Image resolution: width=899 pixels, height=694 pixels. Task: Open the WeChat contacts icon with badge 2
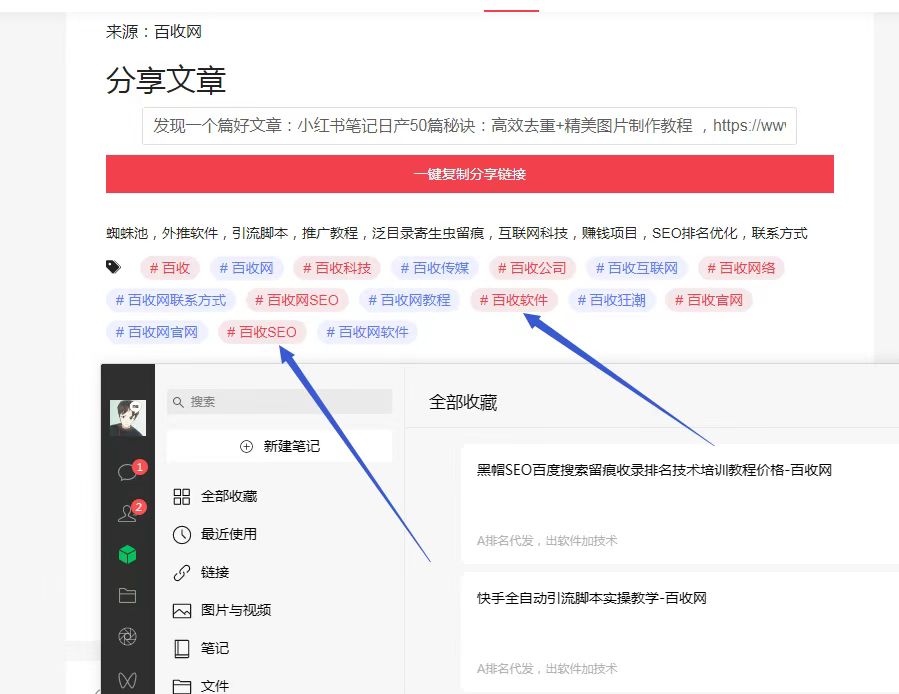tap(128, 512)
